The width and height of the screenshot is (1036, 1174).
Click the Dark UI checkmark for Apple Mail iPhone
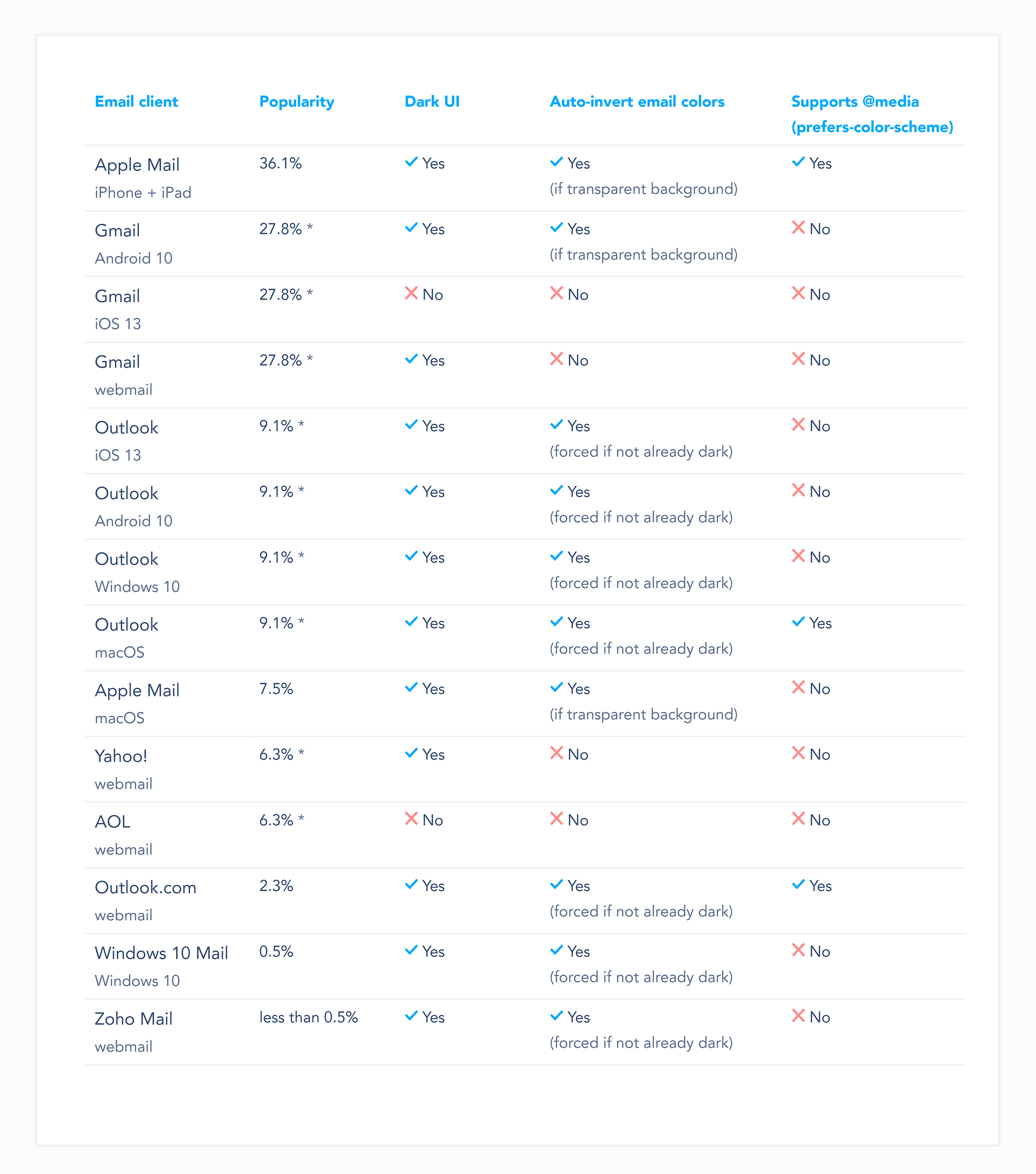tap(411, 162)
